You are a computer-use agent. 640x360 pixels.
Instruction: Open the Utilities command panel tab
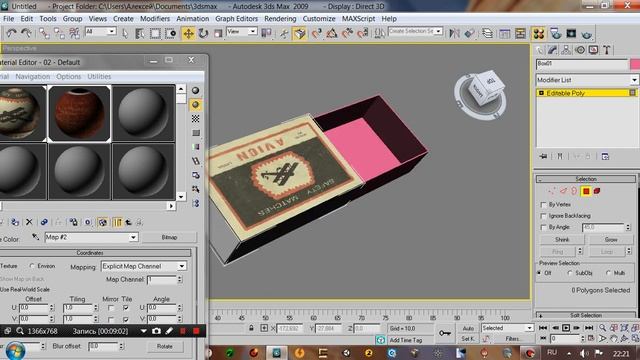tap(607, 50)
